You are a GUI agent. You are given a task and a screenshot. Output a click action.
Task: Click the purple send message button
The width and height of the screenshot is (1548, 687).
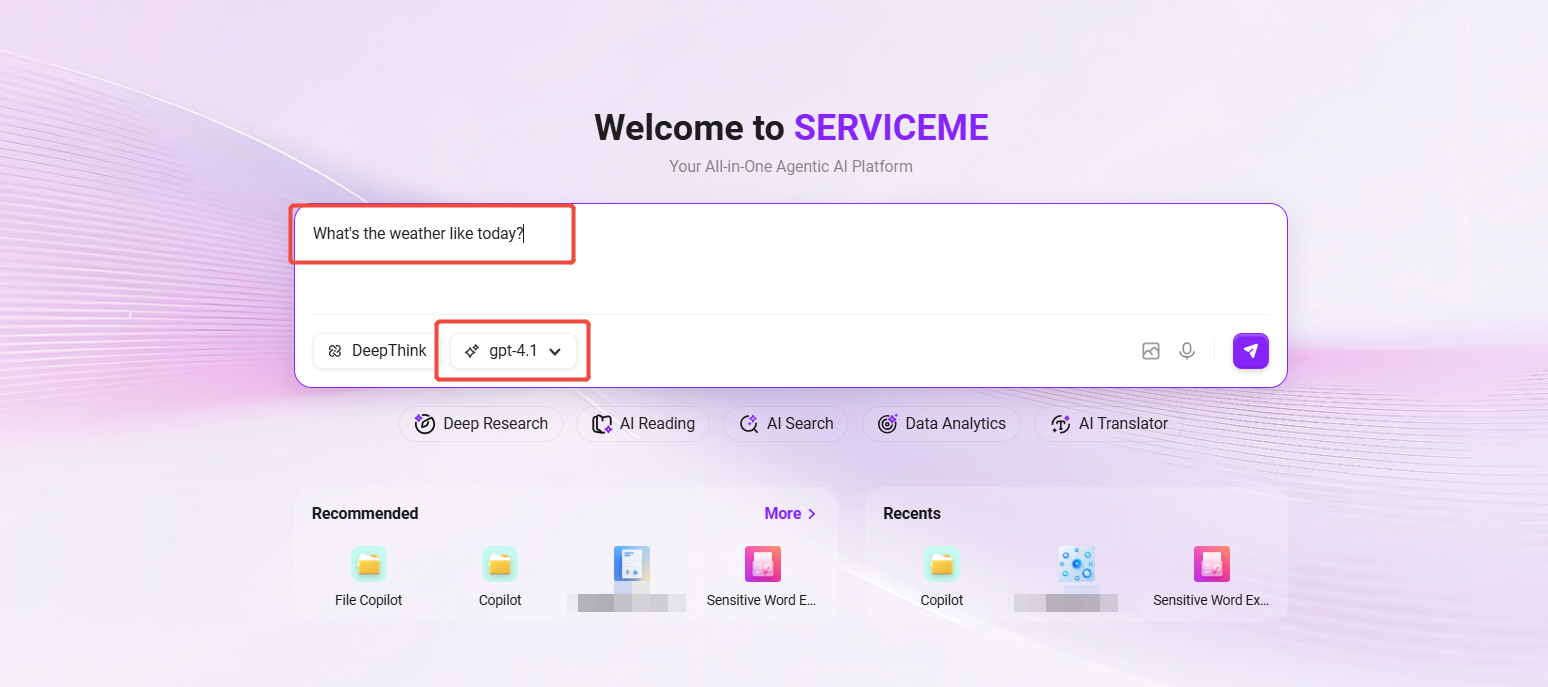pos(1250,351)
